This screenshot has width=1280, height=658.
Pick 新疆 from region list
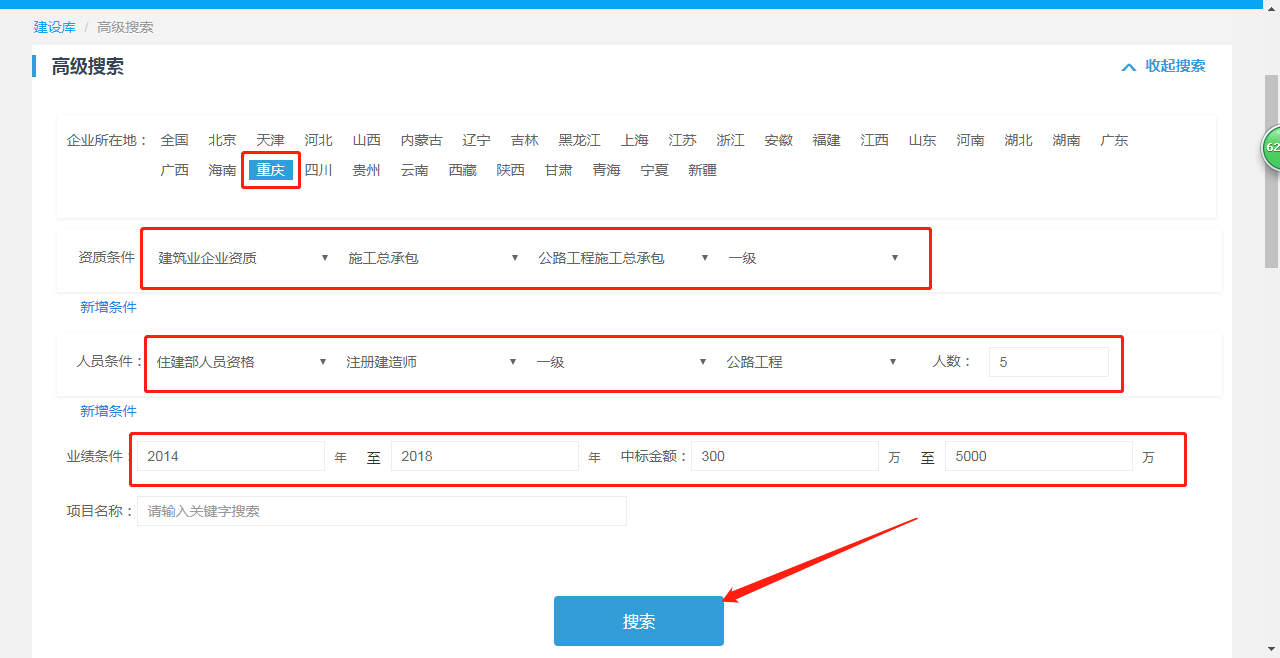[x=702, y=170]
